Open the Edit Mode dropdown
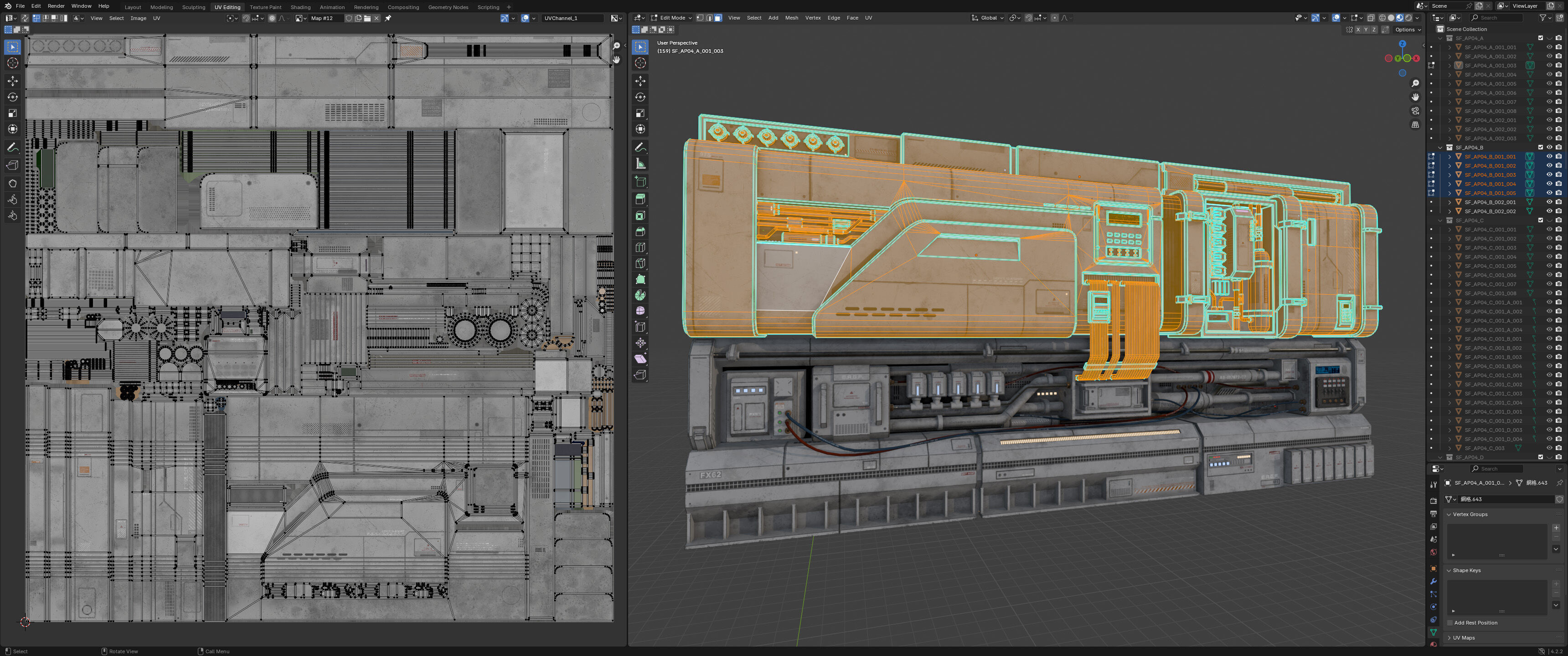1568x656 pixels. pyautogui.click(x=672, y=18)
